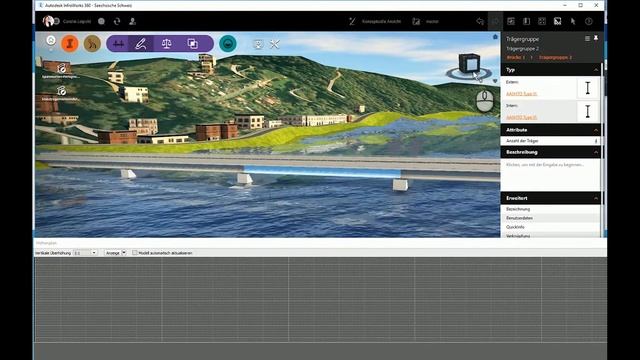Screen dimensions: 640x360
Task: Click the back arrow icon in top bar
Action: tap(480, 21)
